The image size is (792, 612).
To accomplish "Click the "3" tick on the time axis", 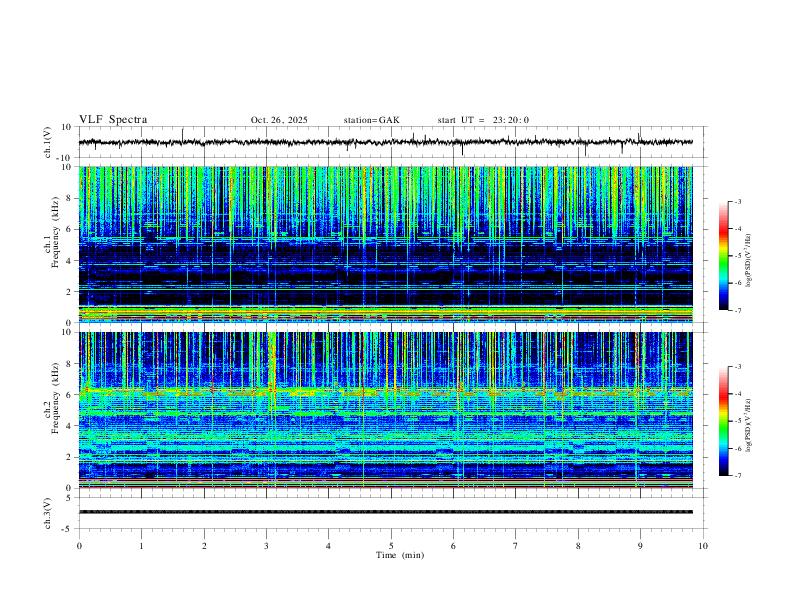I will 266,546.
